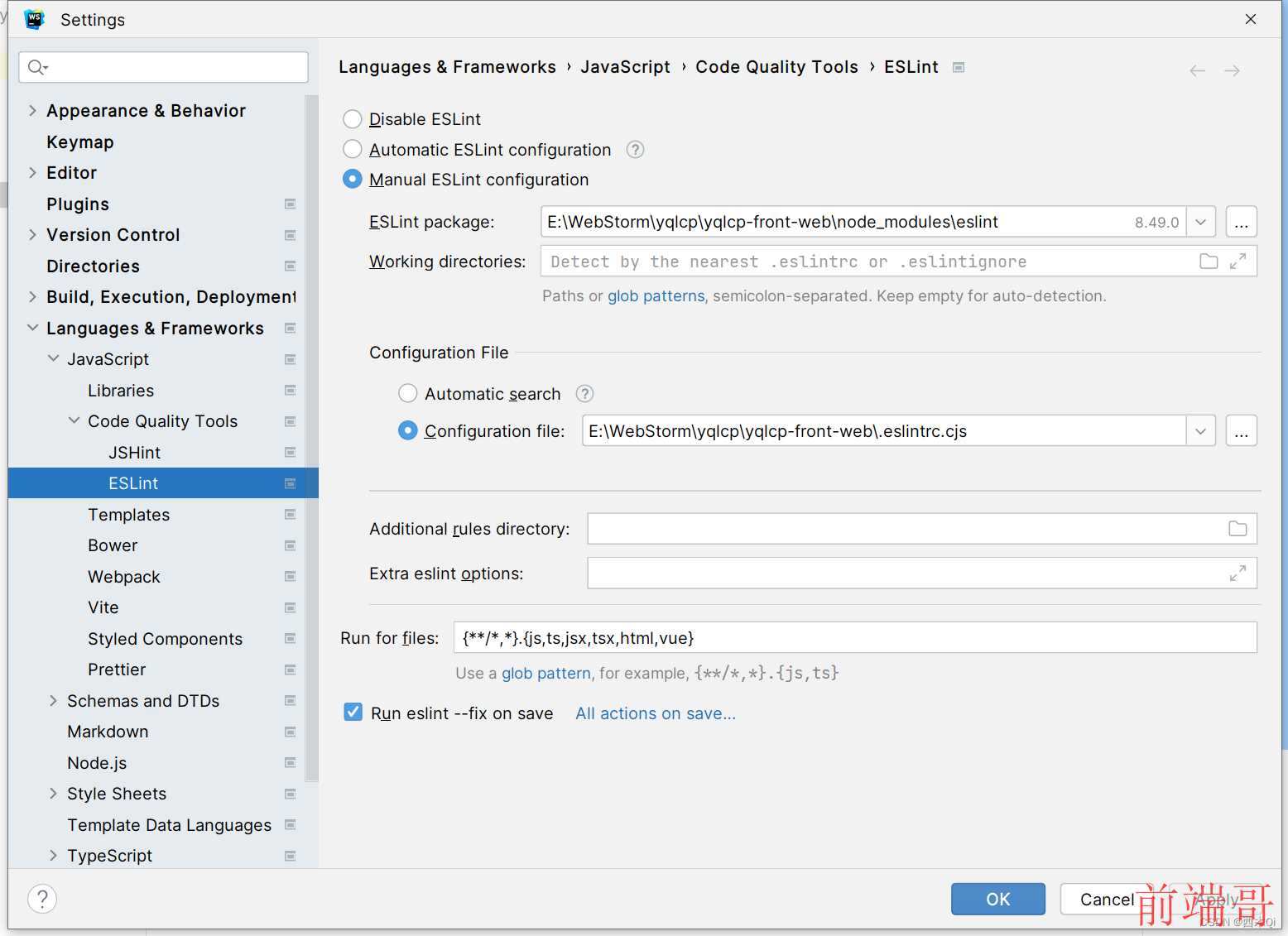Choose Automatic search for configuration file
Viewport: 1288px width, 936px height.
[408, 393]
